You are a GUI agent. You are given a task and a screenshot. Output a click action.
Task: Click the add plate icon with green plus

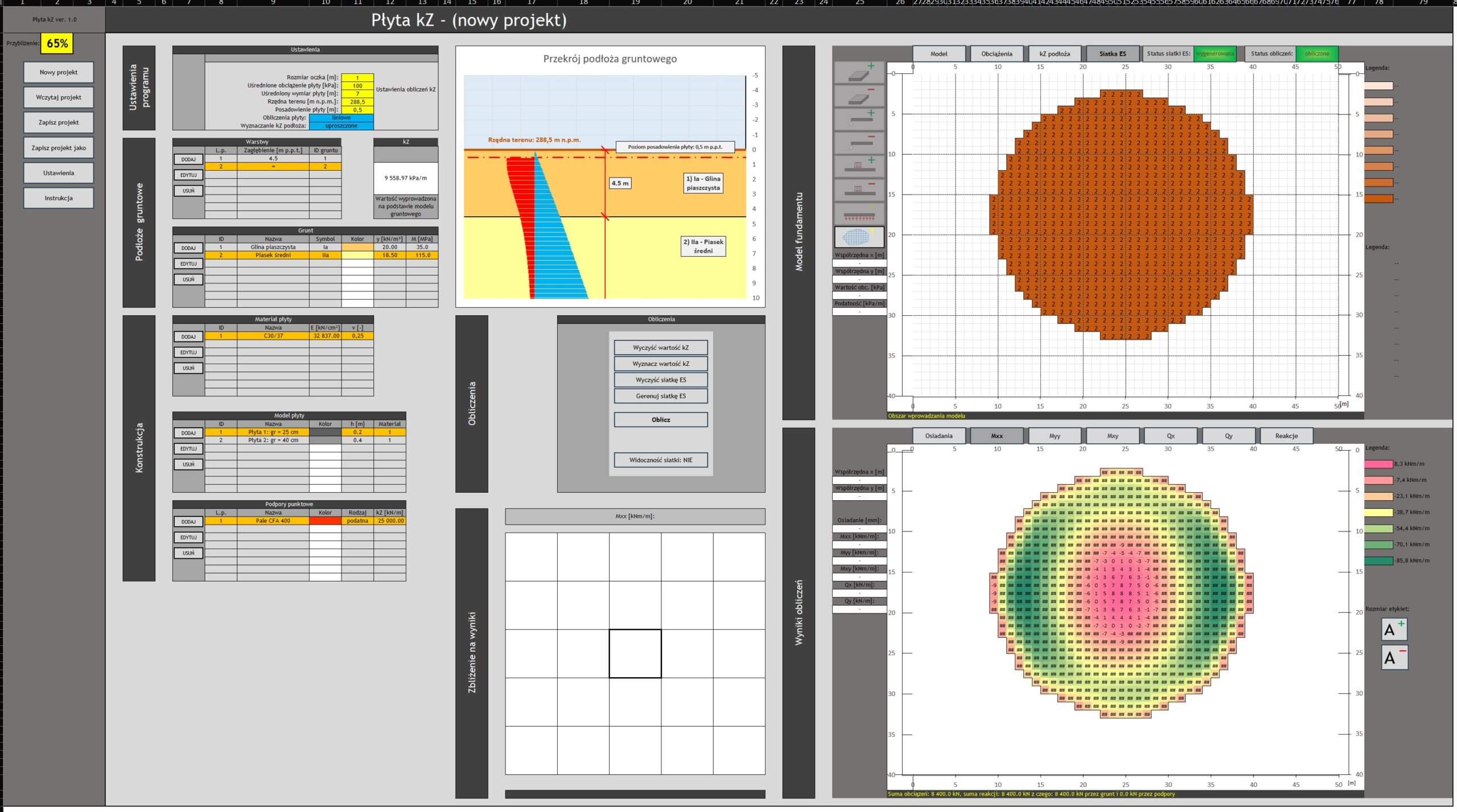[x=859, y=73]
